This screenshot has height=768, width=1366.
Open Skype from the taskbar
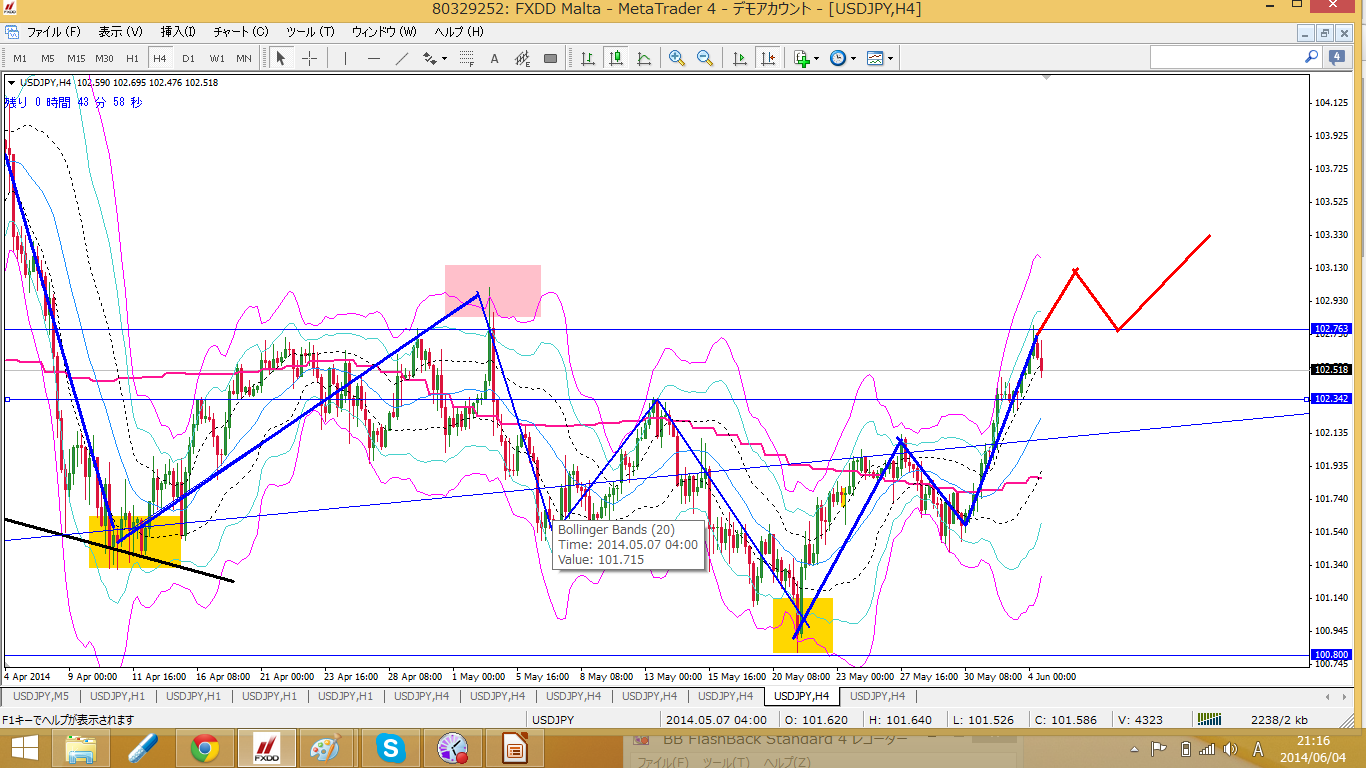[390, 748]
